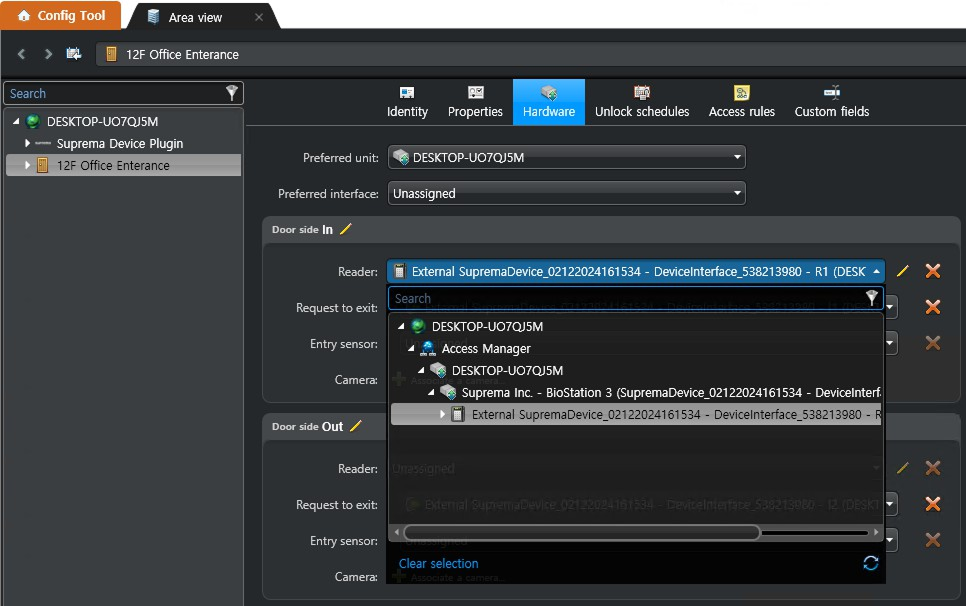Collapse the Access Manager tree node
Viewport: 966px width, 606px height.
click(x=411, y=349)
